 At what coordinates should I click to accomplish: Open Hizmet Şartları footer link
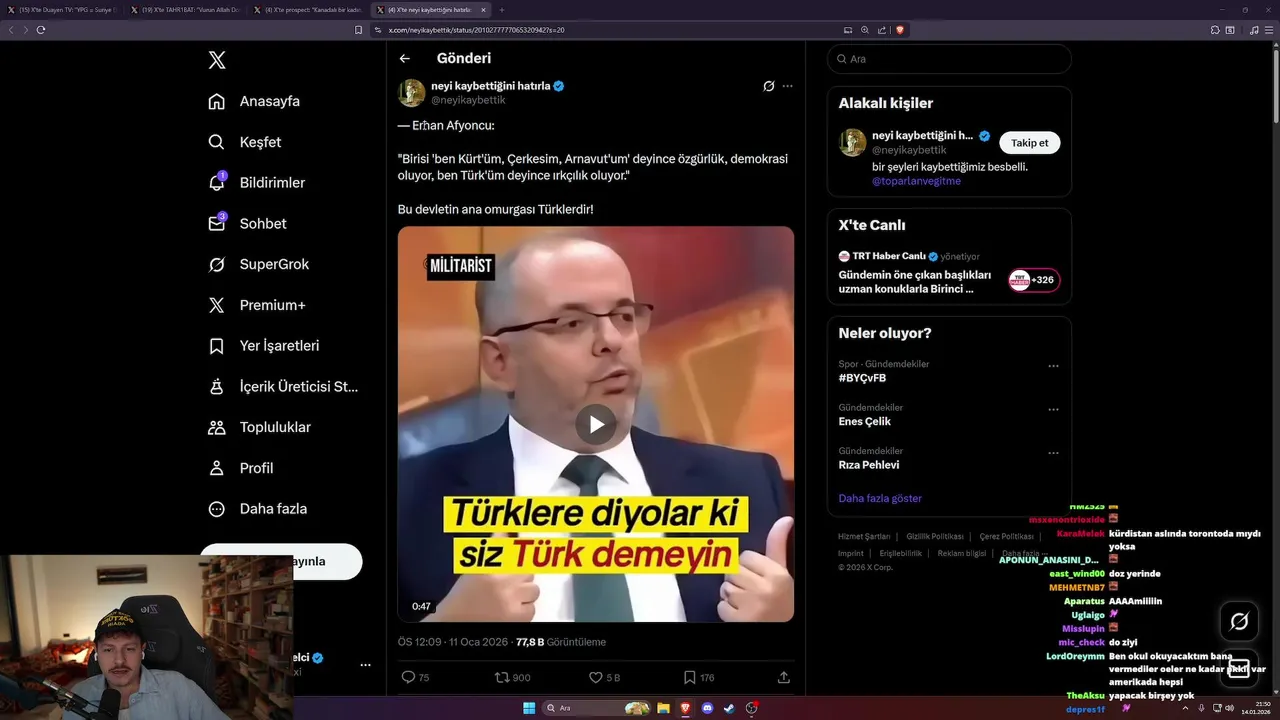[x=864, y=537]
